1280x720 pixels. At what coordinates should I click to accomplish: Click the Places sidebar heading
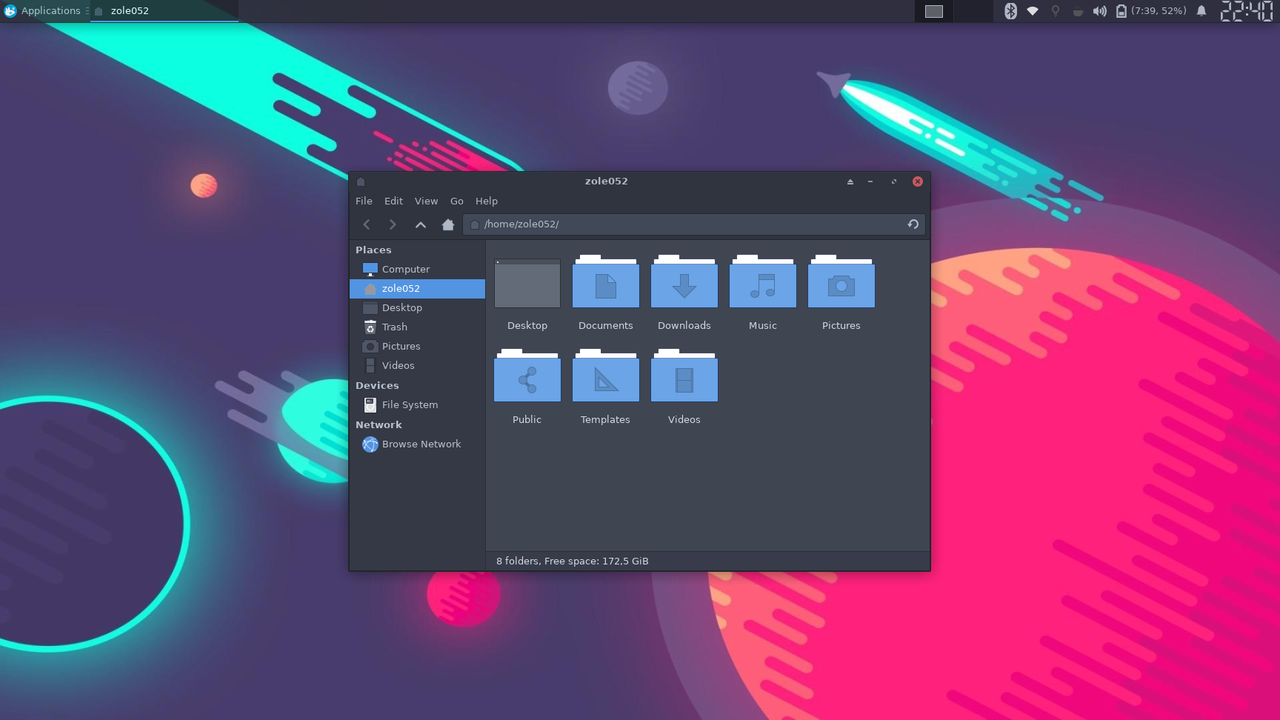(373, 250)
